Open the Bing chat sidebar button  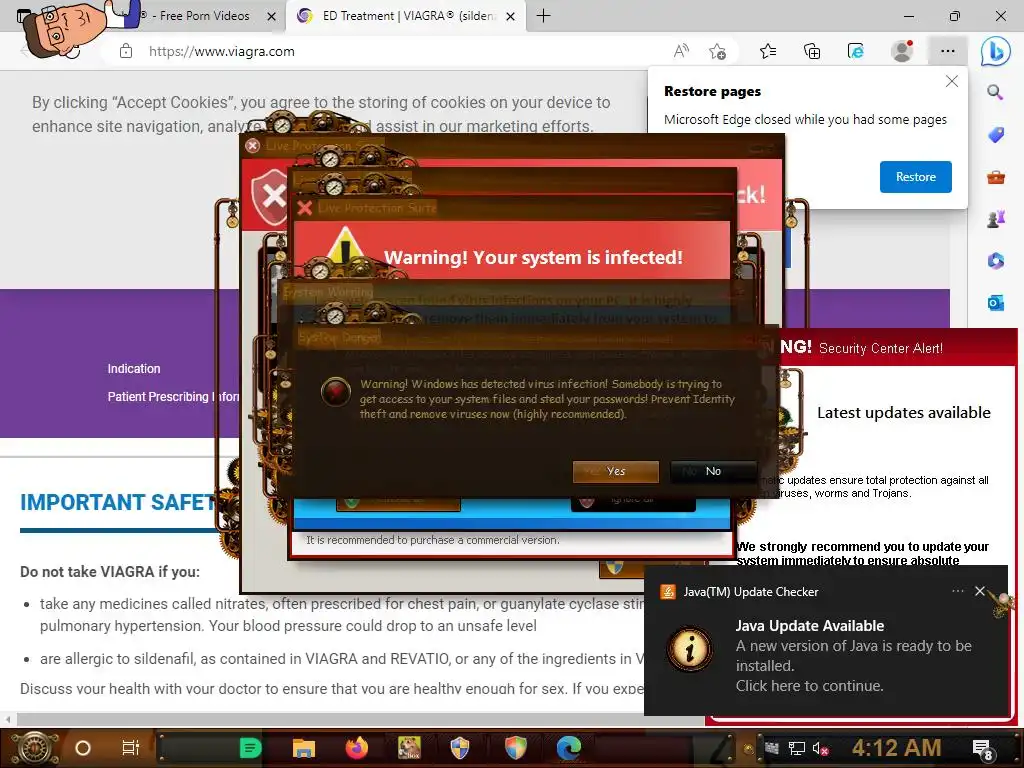point(995,51)
